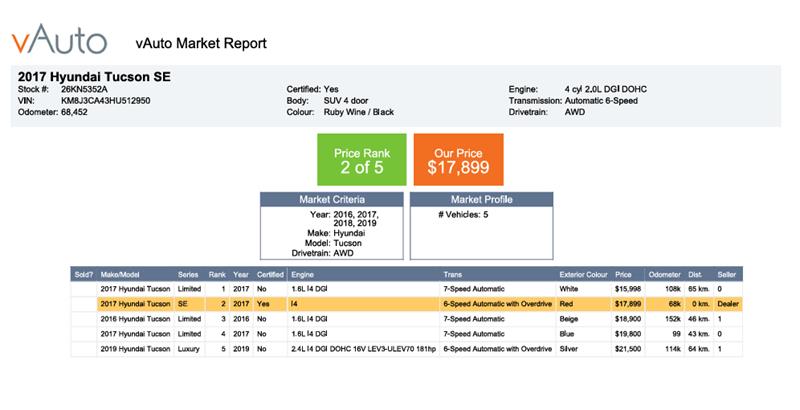Click the Blue exterior colour cell
The height and width of the screenshot is (410, 800).
(567, 334)
